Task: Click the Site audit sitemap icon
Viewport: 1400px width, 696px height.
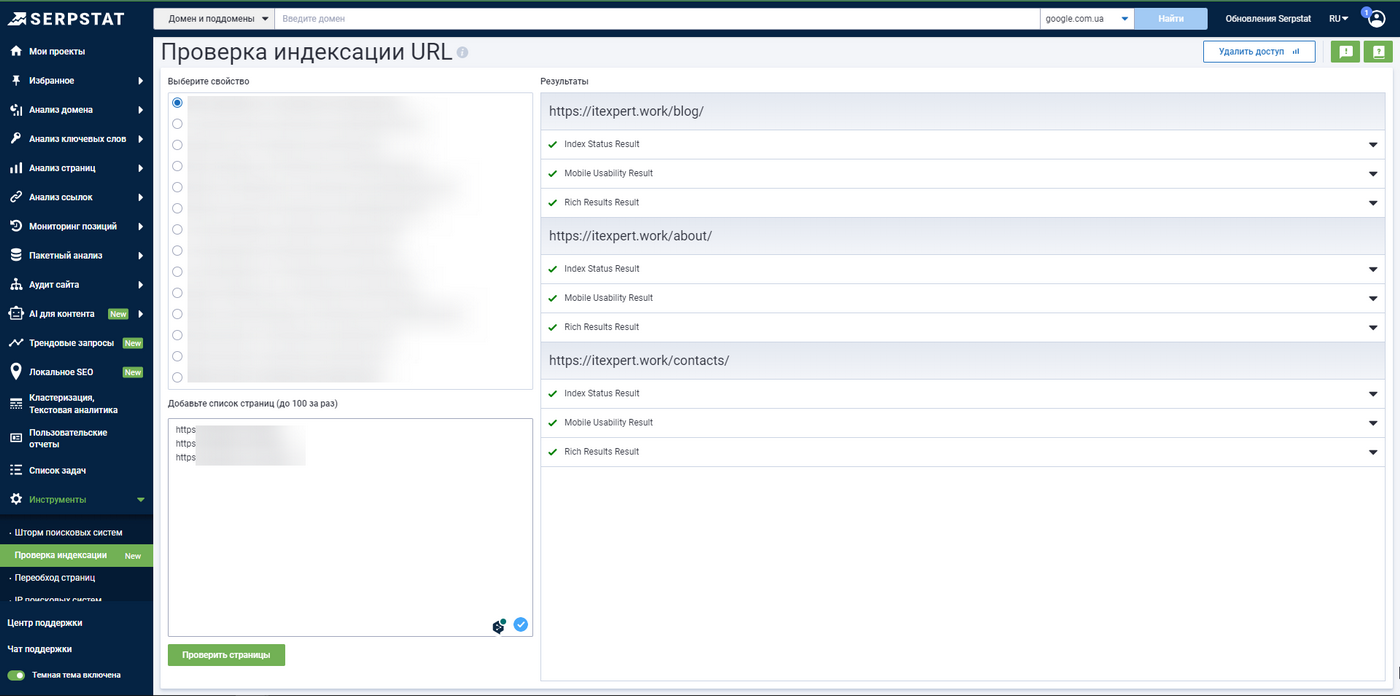Action: (x=16, y=284)
